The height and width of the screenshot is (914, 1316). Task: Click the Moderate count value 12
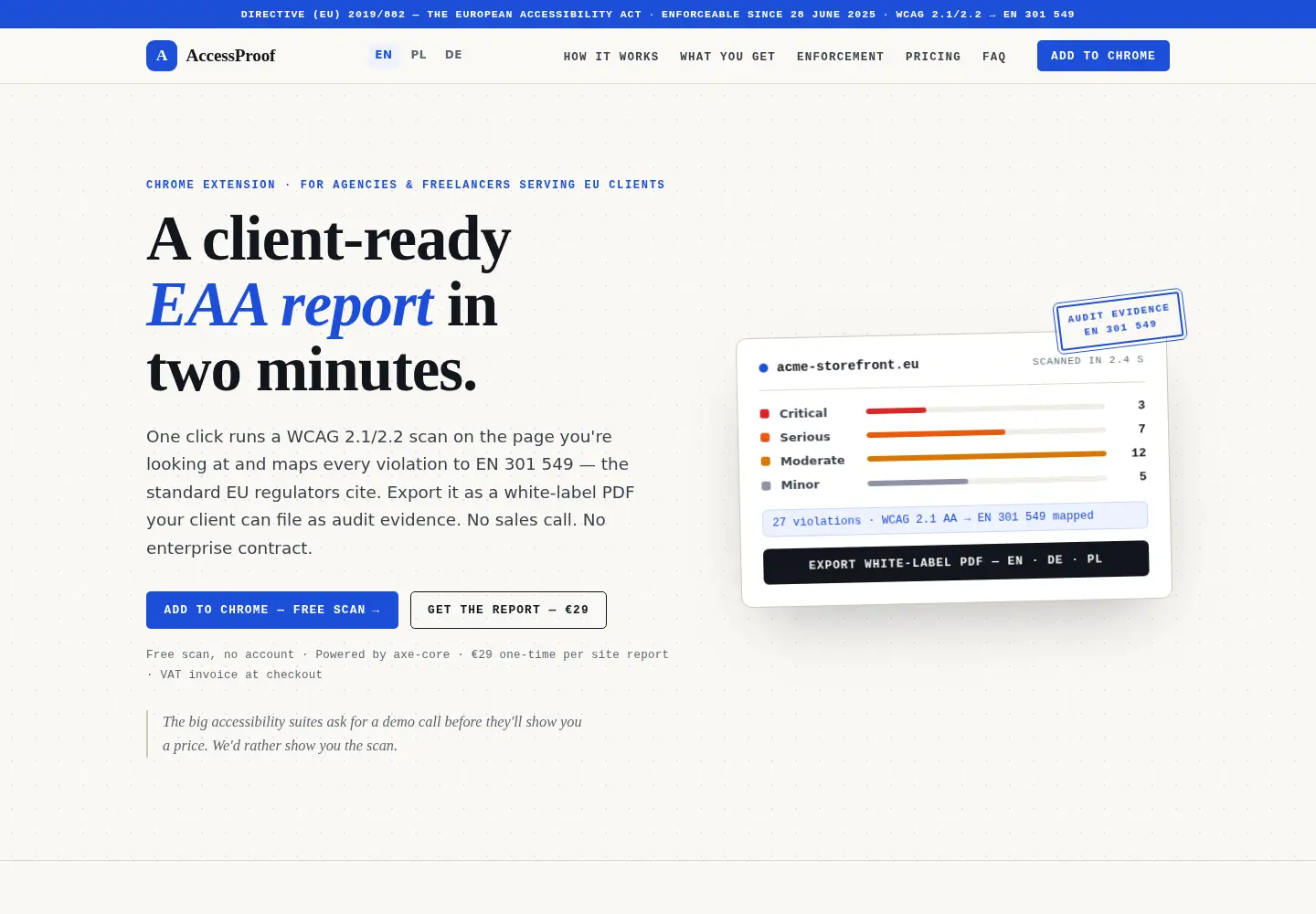click(x=1139, y=452)
